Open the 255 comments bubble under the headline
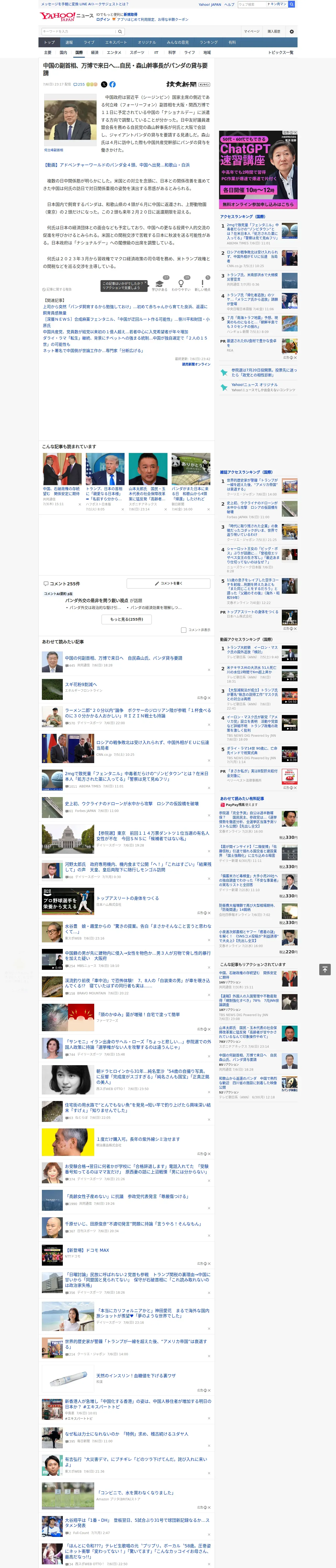Screen dimensions: 336x1568 point(79,85)
